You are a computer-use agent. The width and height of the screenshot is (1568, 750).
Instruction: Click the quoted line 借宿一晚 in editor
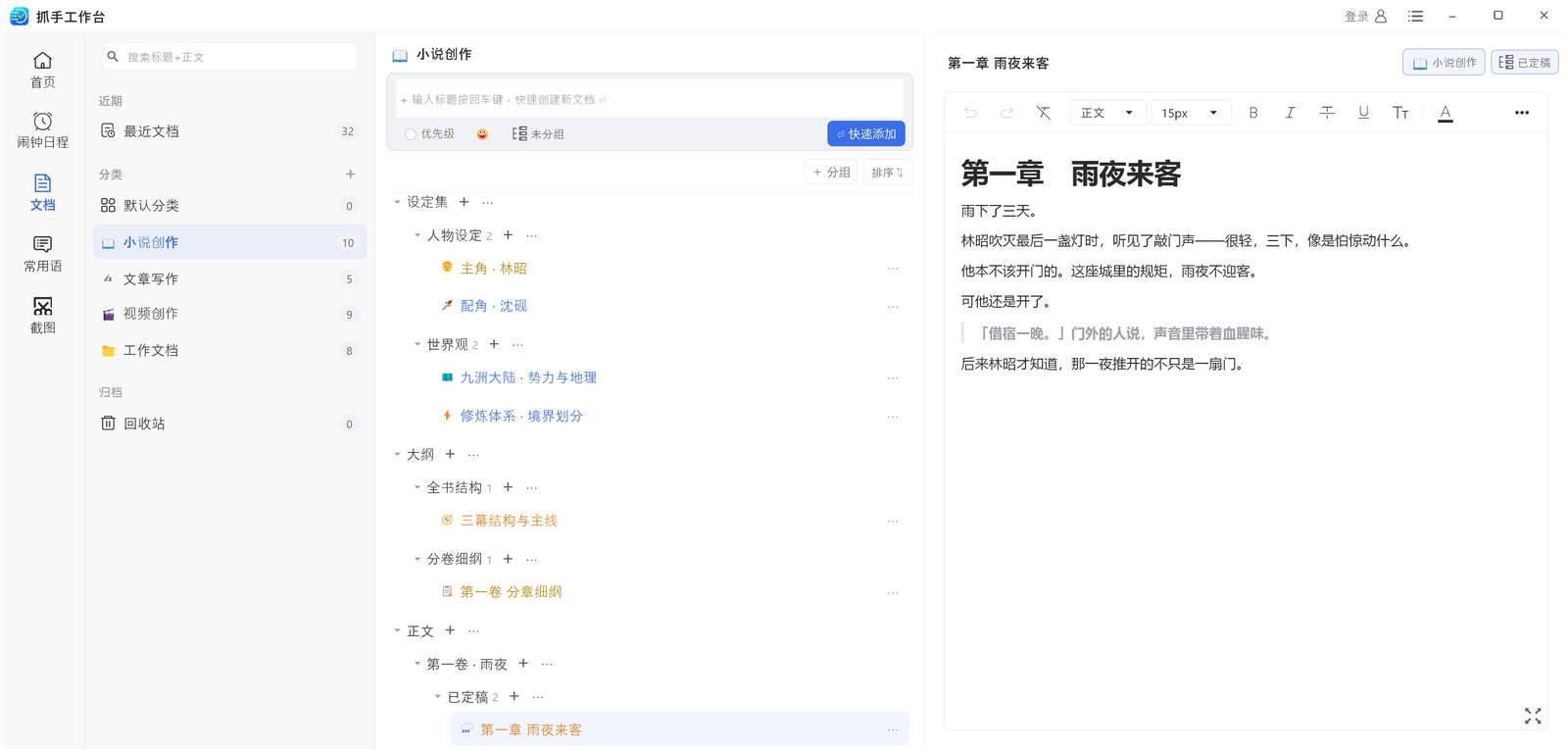point(1125,333)
